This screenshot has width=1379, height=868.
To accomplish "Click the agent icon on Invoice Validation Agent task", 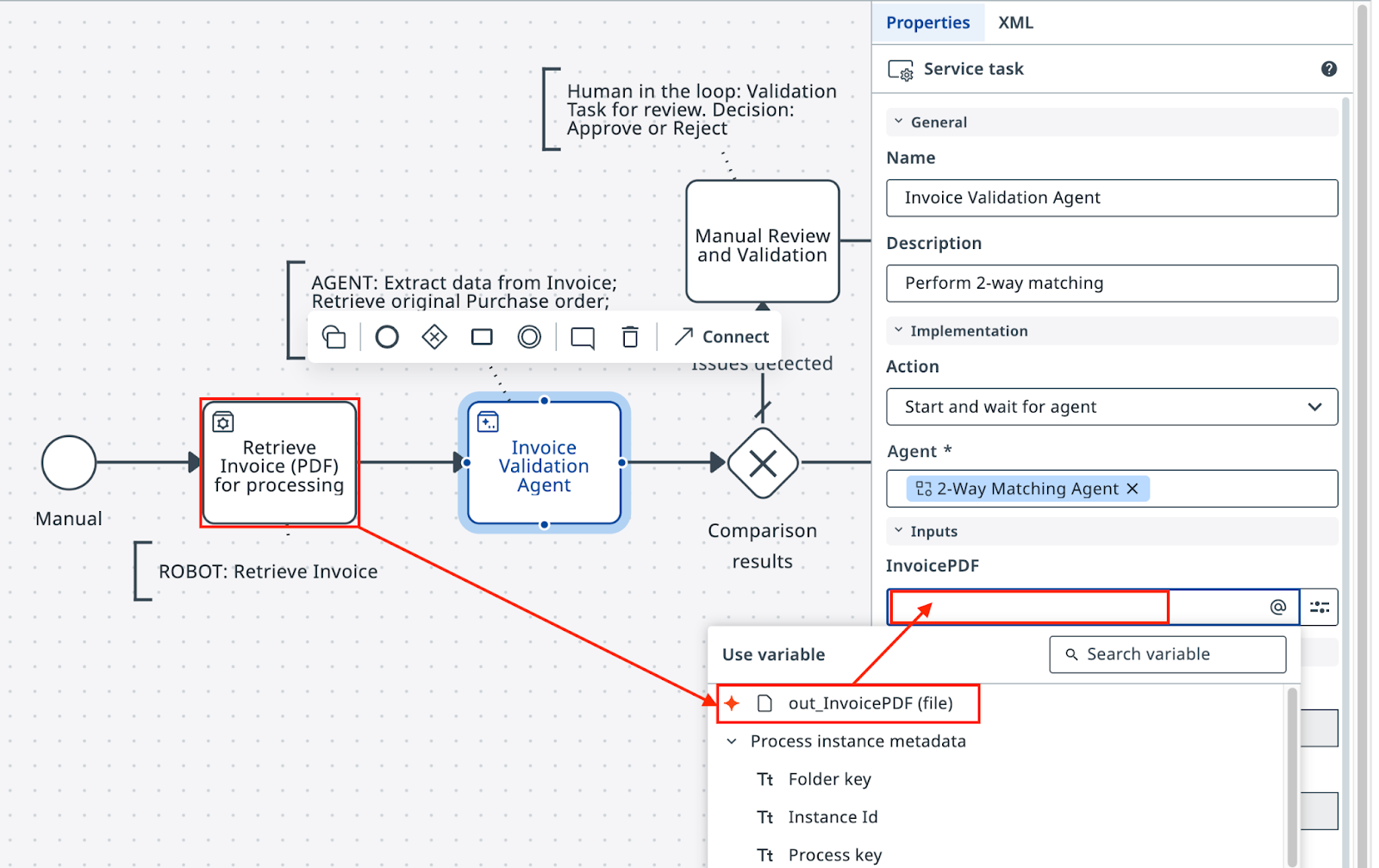I will [488, 422].
